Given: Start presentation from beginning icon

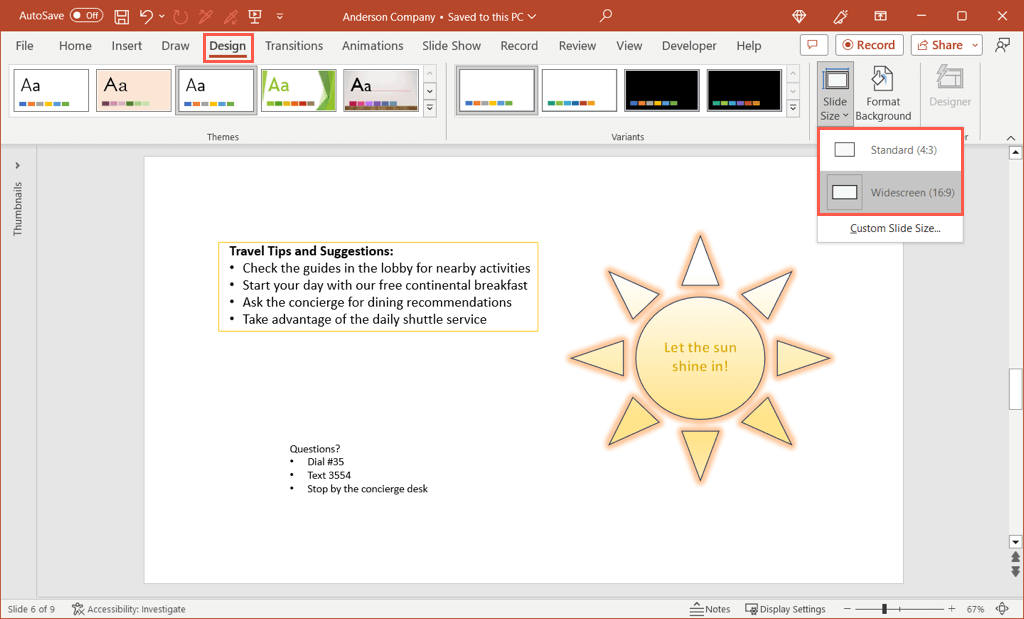Looking at the screenshot, I should coord(253,17).
